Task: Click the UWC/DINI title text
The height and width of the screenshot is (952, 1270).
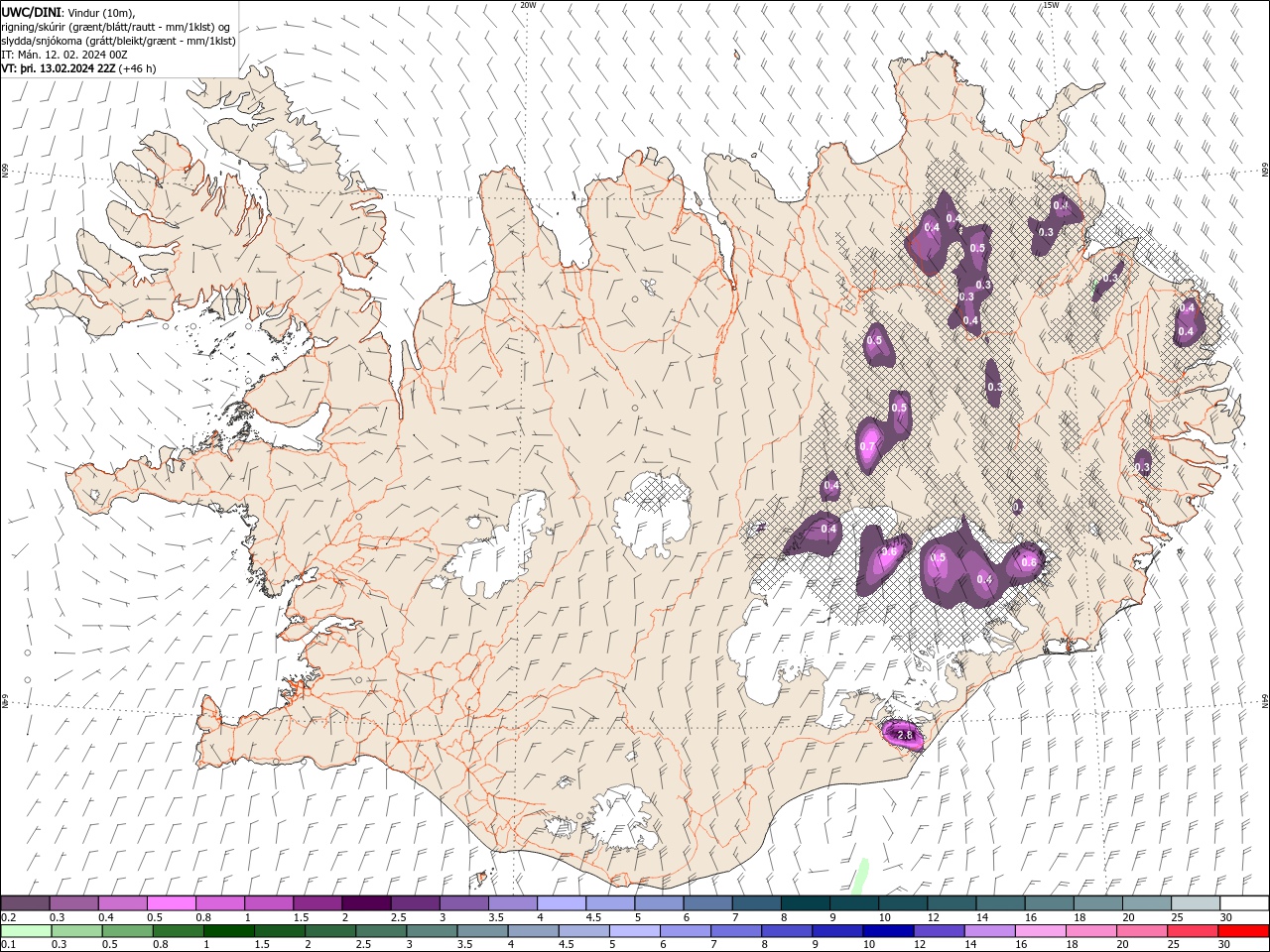Action: [31, 12]
